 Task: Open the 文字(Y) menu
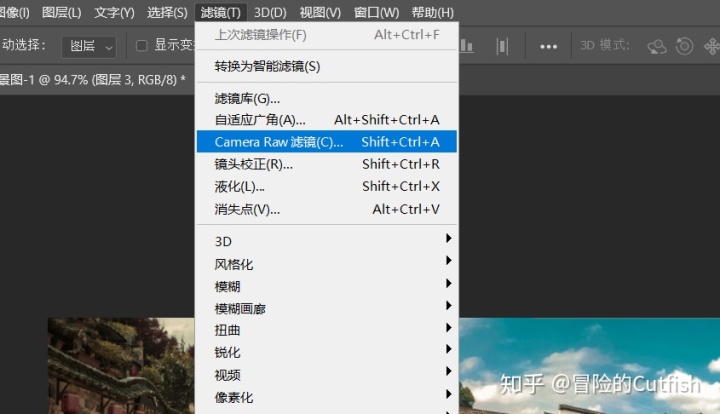pos(114,12)
